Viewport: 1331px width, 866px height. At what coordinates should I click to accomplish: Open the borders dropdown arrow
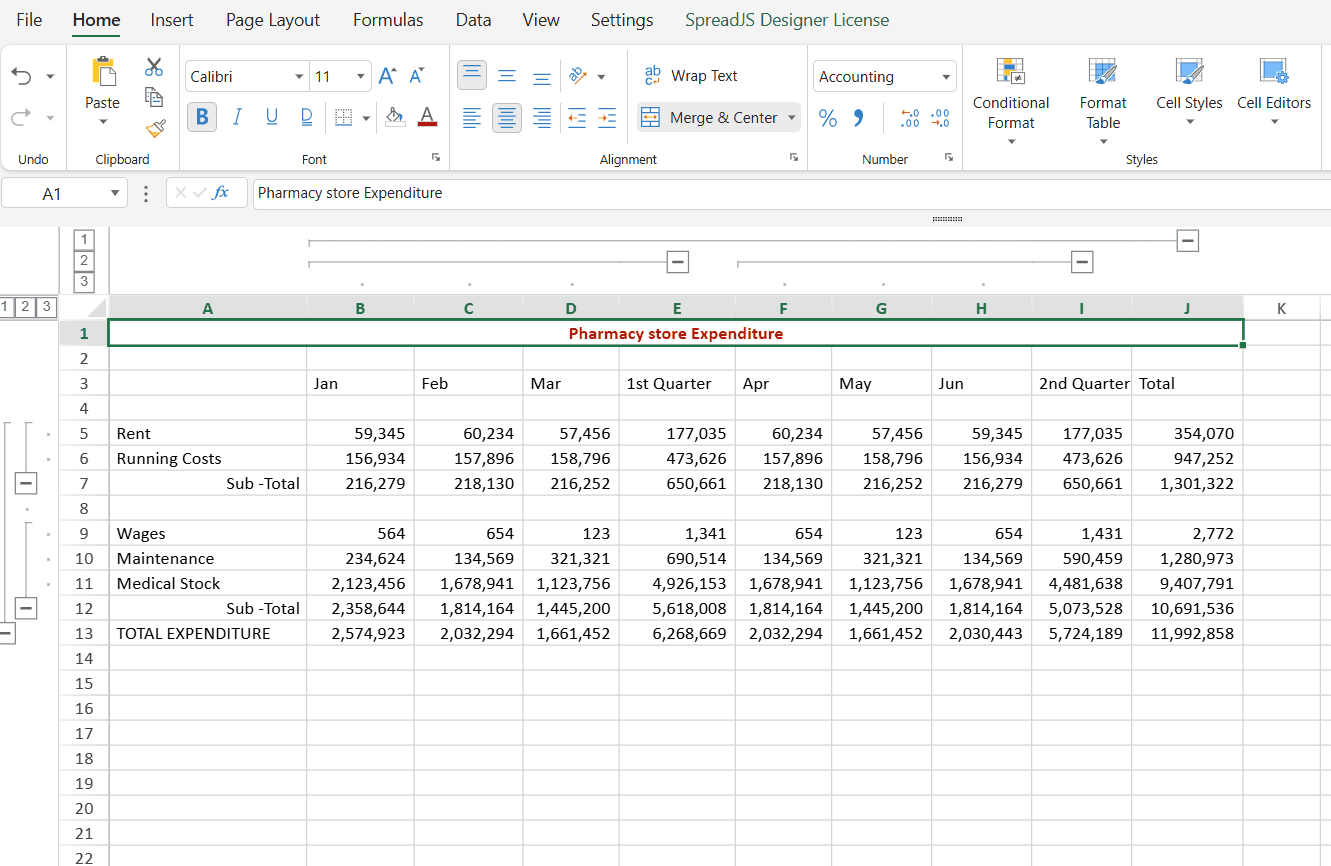pyautogui.click(x=366, y=118)
